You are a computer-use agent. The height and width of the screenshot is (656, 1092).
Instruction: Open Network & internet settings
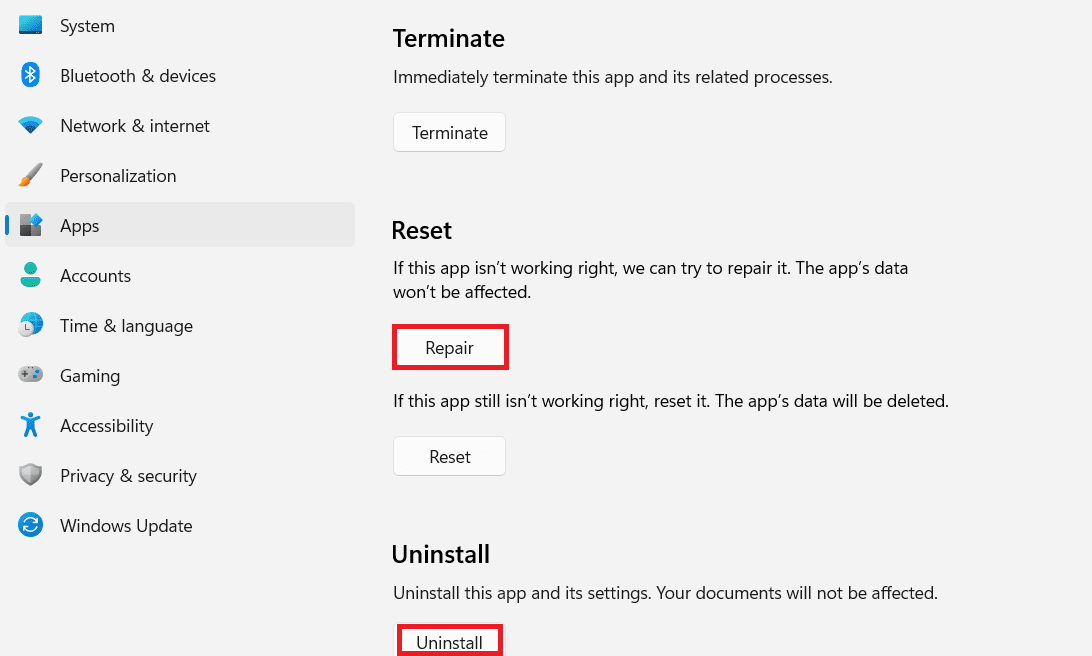(135, 126)
